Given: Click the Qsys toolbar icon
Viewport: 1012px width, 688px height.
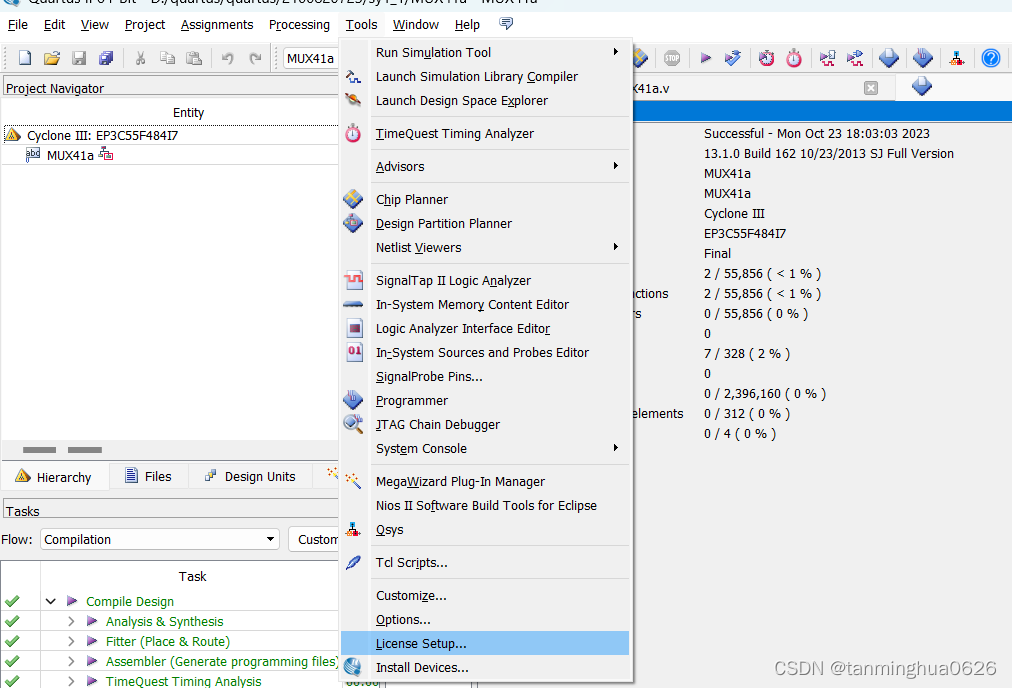Looking at the screenshot, I should [957, 58].
